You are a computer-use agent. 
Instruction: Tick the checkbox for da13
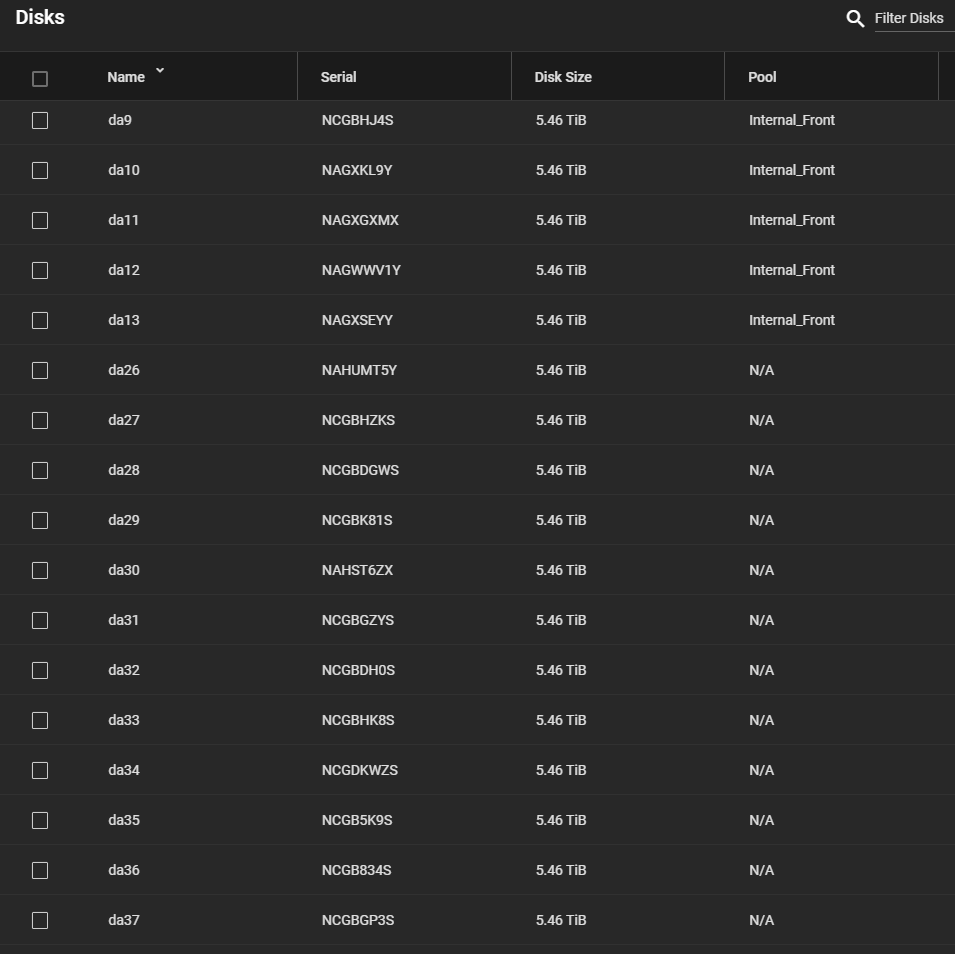coord(40,320)
